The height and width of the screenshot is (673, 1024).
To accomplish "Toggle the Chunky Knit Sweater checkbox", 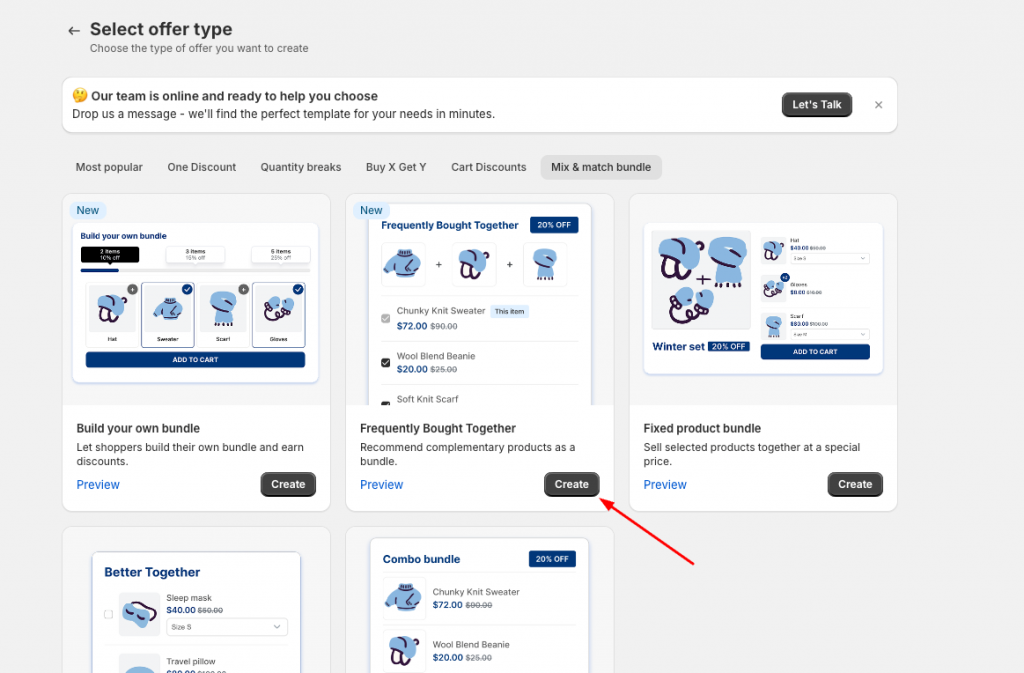I will click(x=385, y=319).
